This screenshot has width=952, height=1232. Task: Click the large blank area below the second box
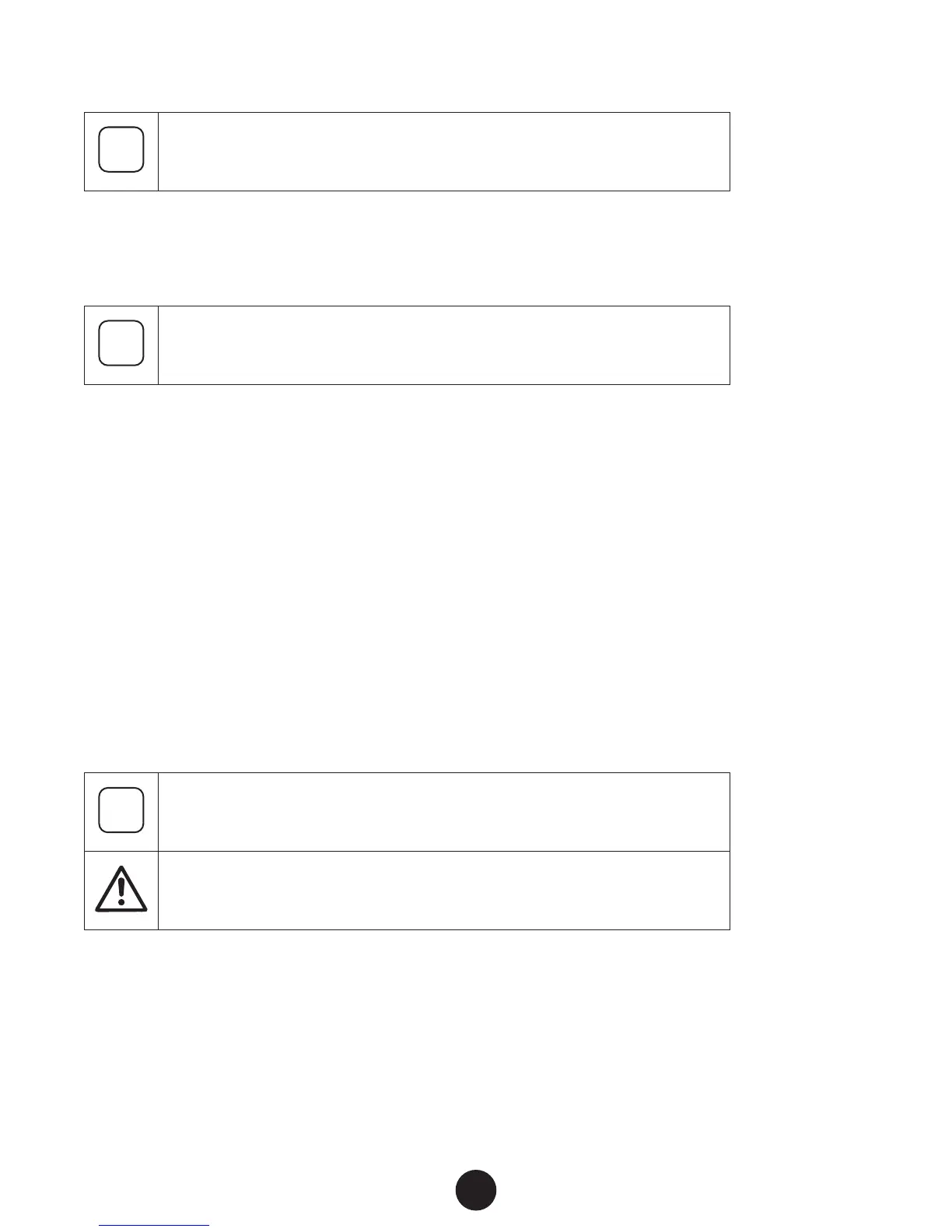click(x=404, y=576)
